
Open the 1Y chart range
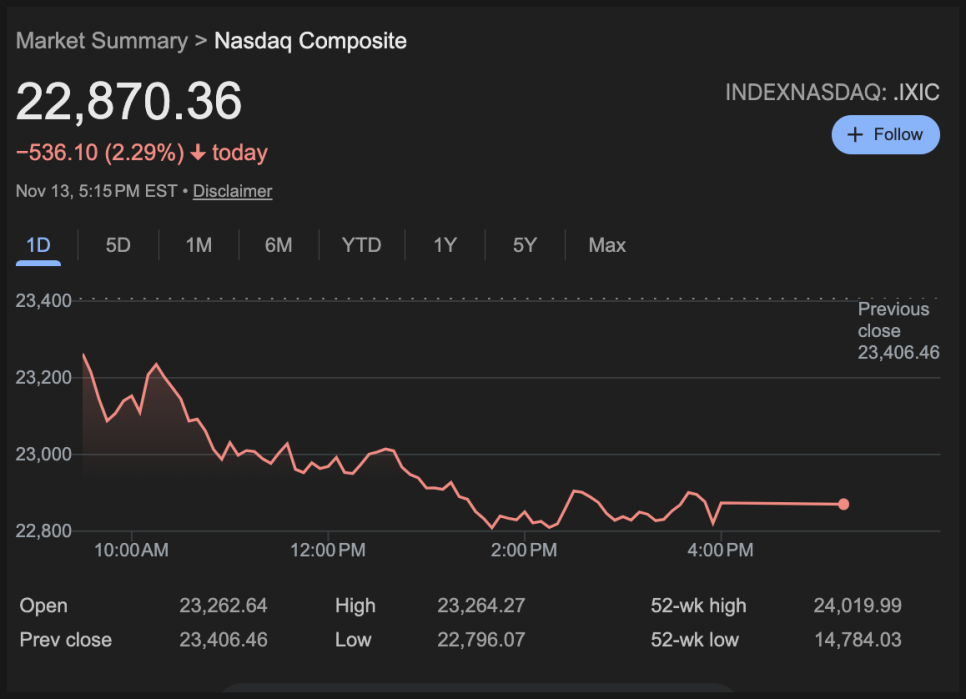pyautogui.click(x=445, y=246)
